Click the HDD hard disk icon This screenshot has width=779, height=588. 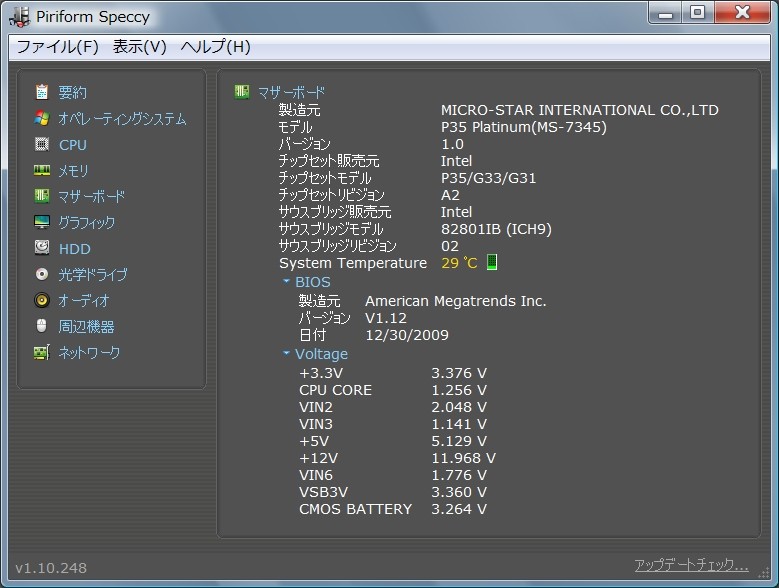click(42, 247)
